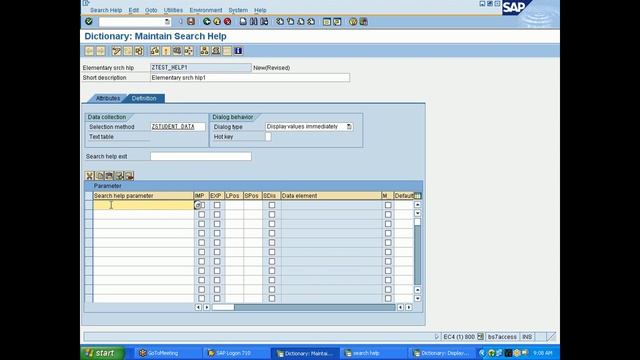Image resolution: width=640 pixels, height=360 pixels.
Task: Click Delete Row icon above parameter table
Action: coord(129,176)
